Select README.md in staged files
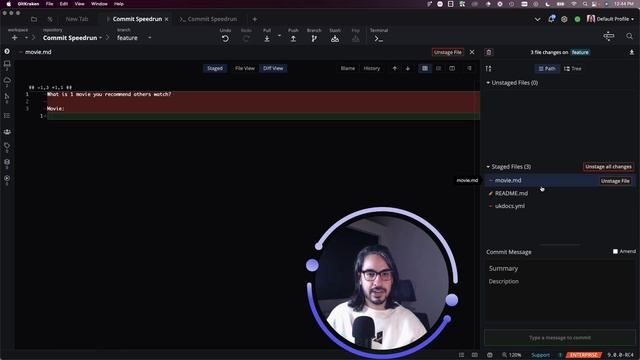Viewport: 640px width, 360px height. point(559,193)
